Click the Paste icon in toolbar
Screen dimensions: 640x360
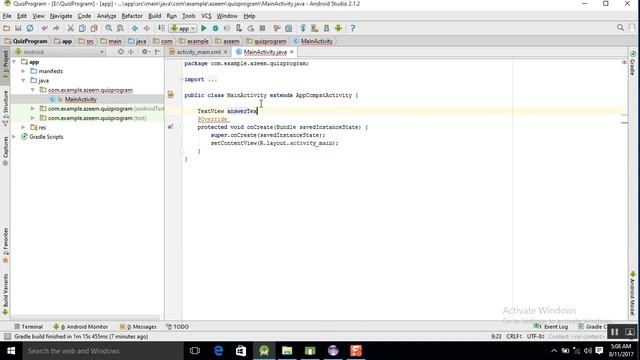(x=94, y=28)
